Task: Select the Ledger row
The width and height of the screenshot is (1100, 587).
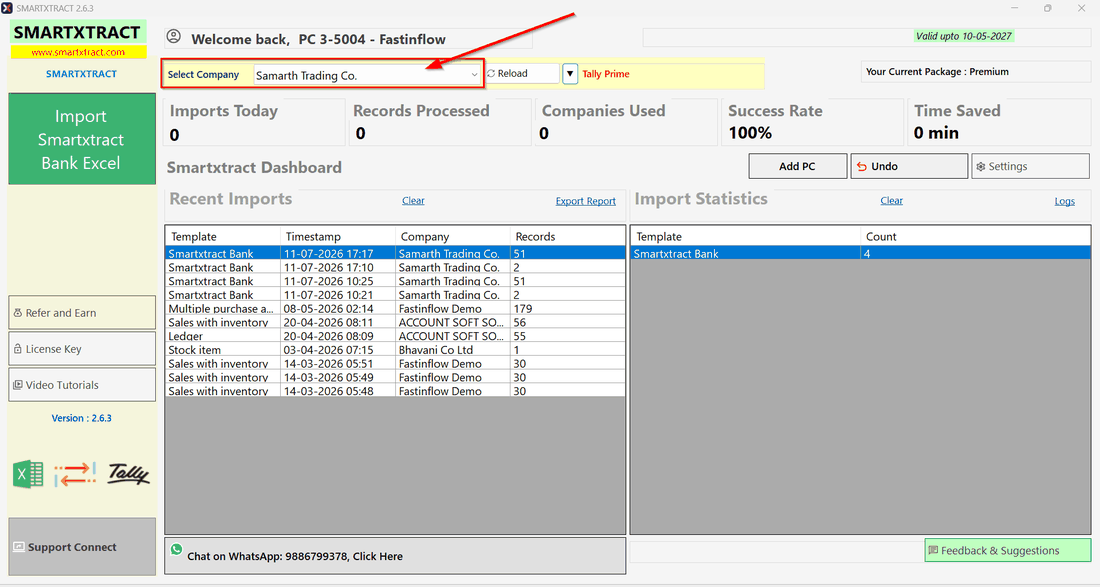Action: point(395,336)
